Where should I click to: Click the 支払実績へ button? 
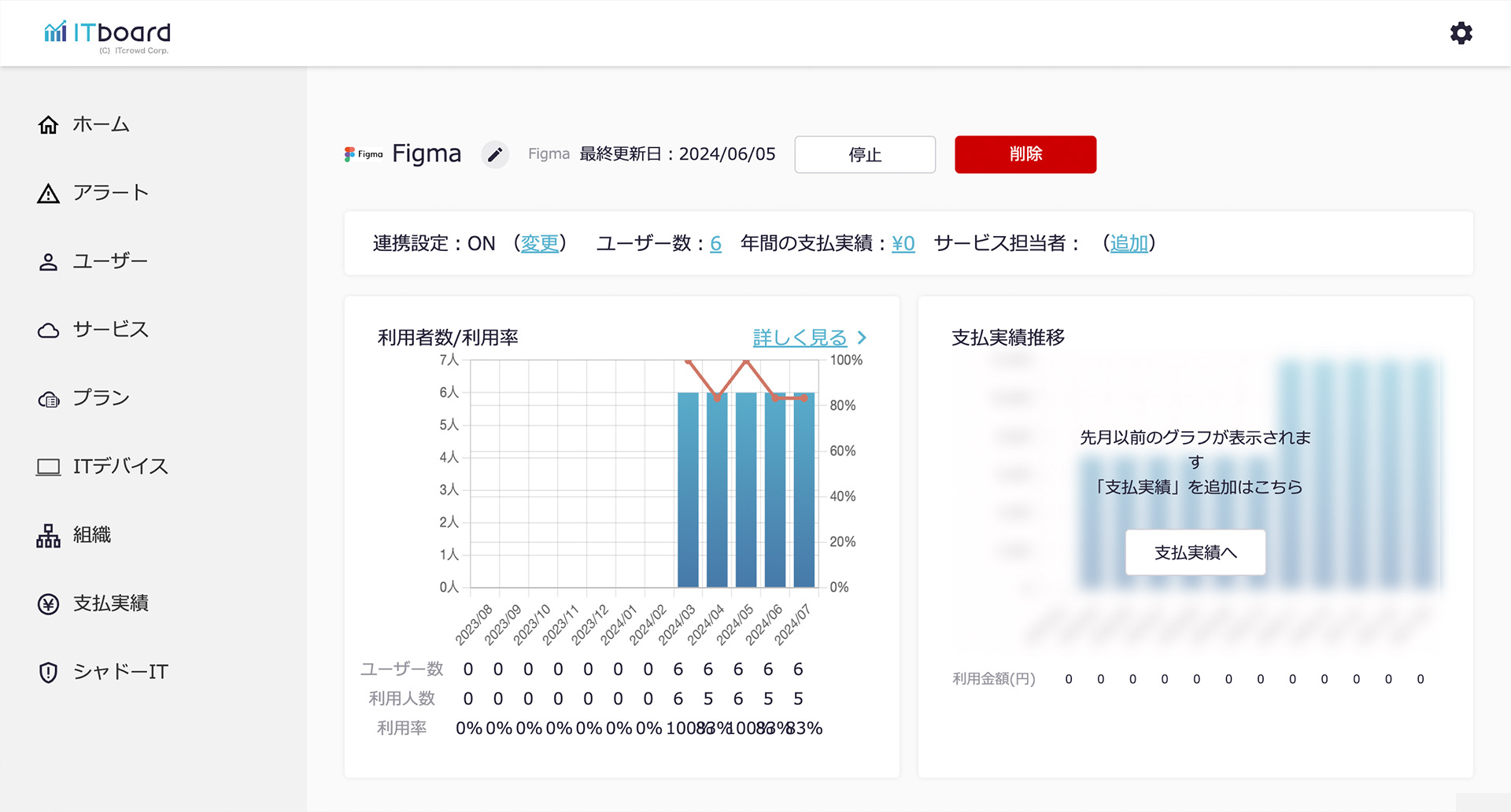click(x=1195, y=552)
